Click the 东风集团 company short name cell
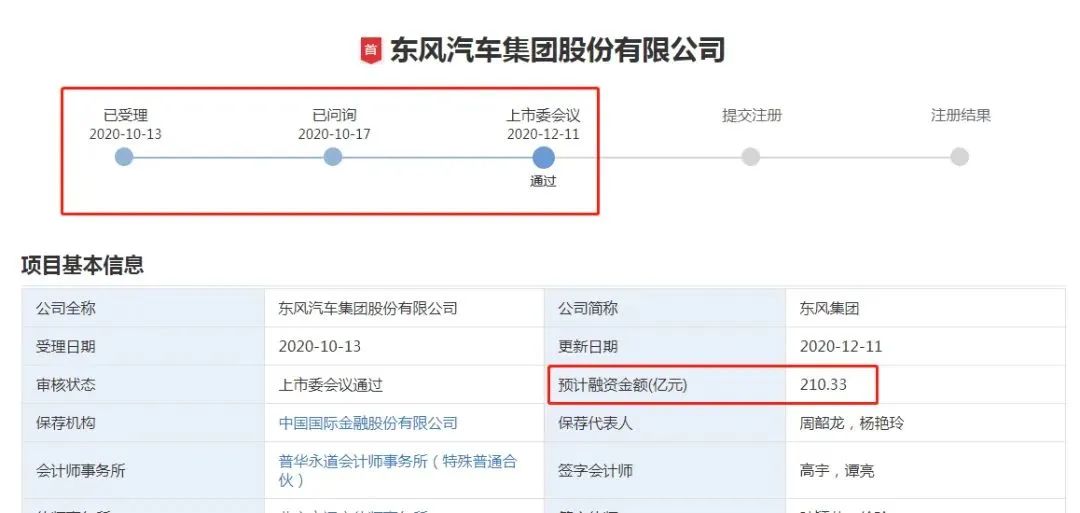 pyautogui.click(x=925, y=308)
